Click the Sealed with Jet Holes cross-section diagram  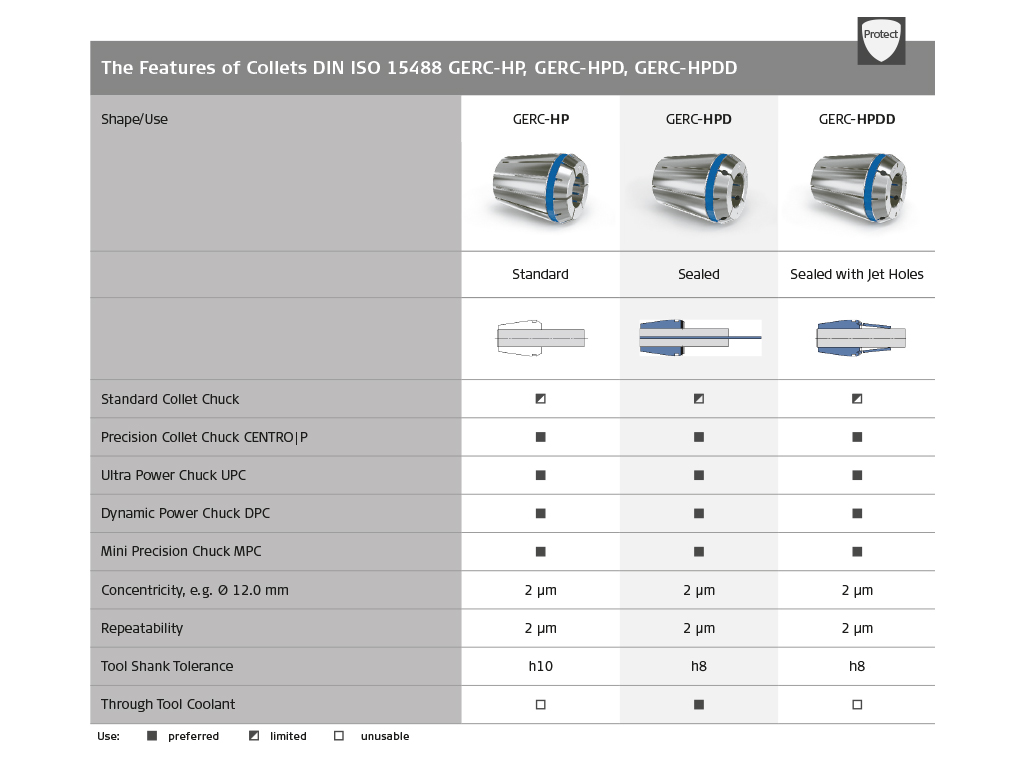[x=861, y=338]
